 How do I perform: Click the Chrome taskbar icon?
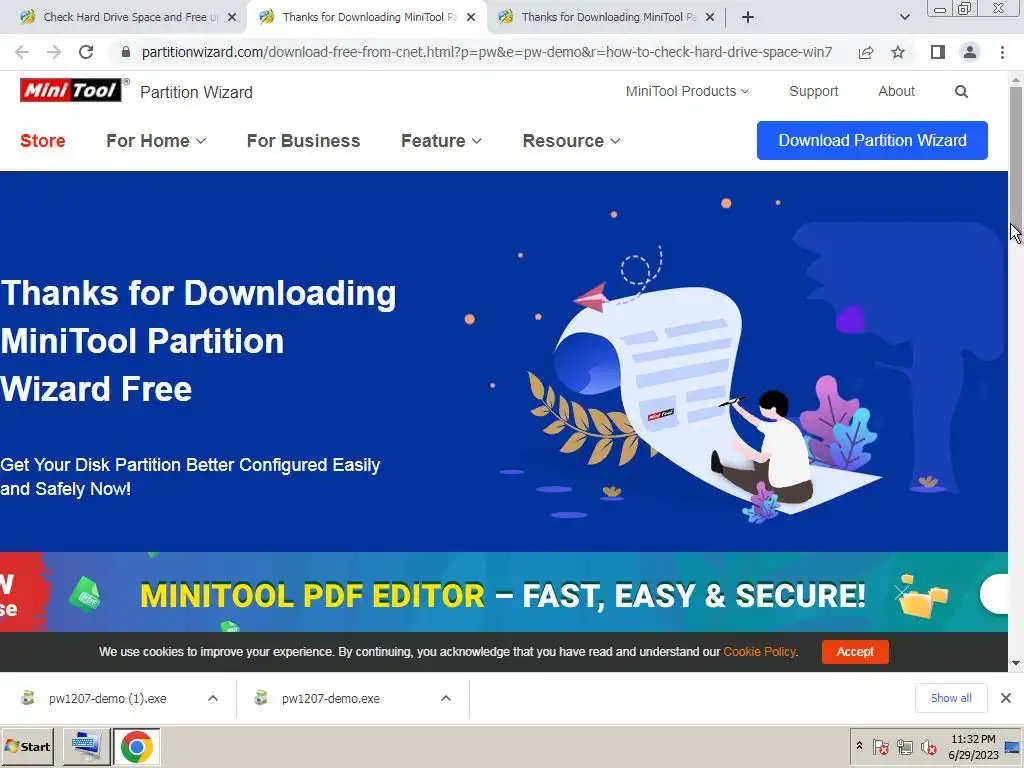[136, 746]
